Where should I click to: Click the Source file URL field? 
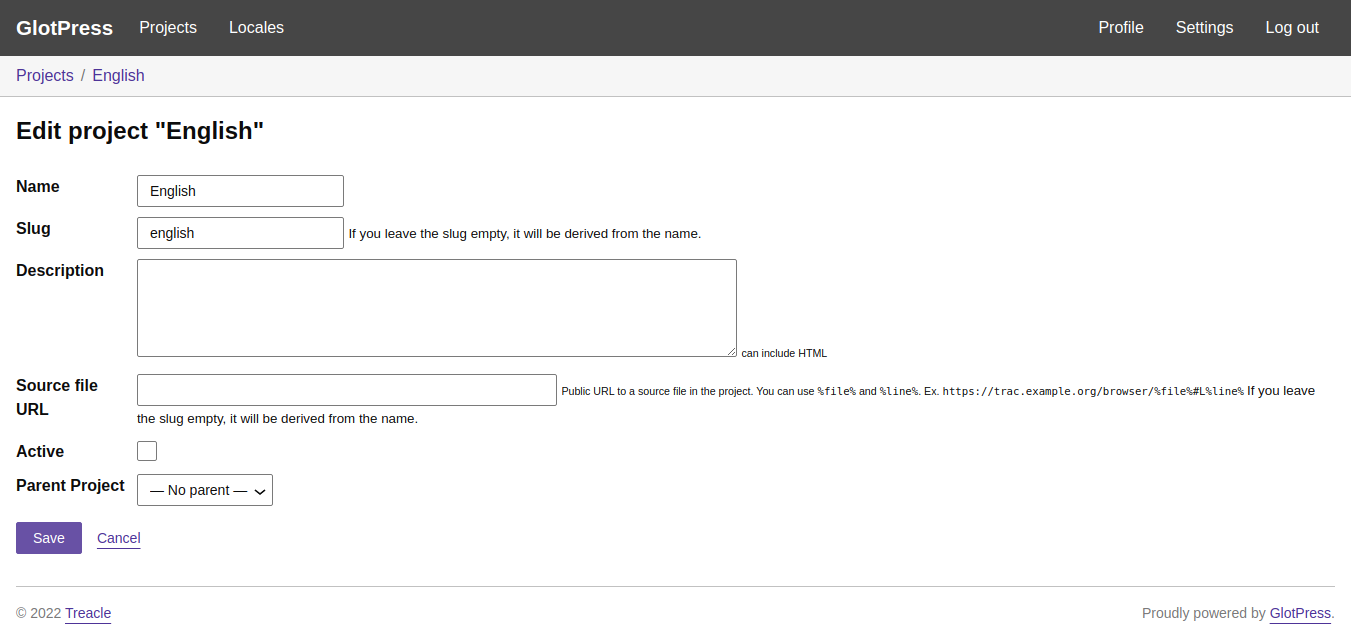(347, 390)
